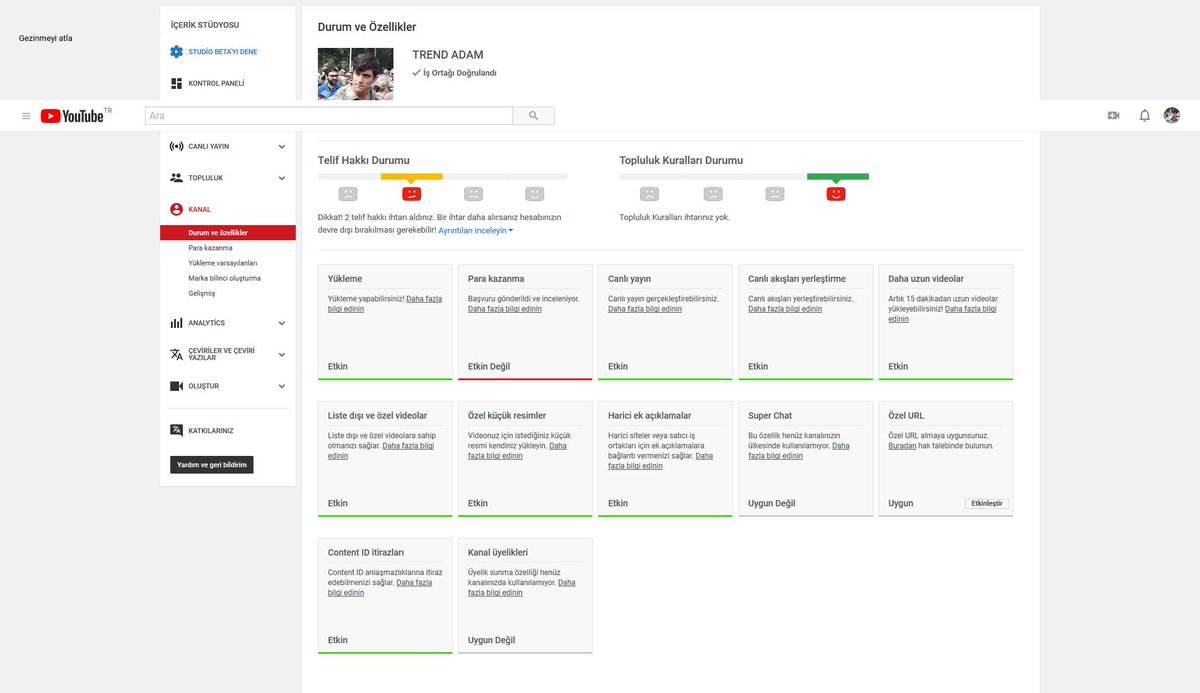Screen dimensions: 1200x693
Task: Click the red copyright strike face icon
Action: [x=411, y=194]
